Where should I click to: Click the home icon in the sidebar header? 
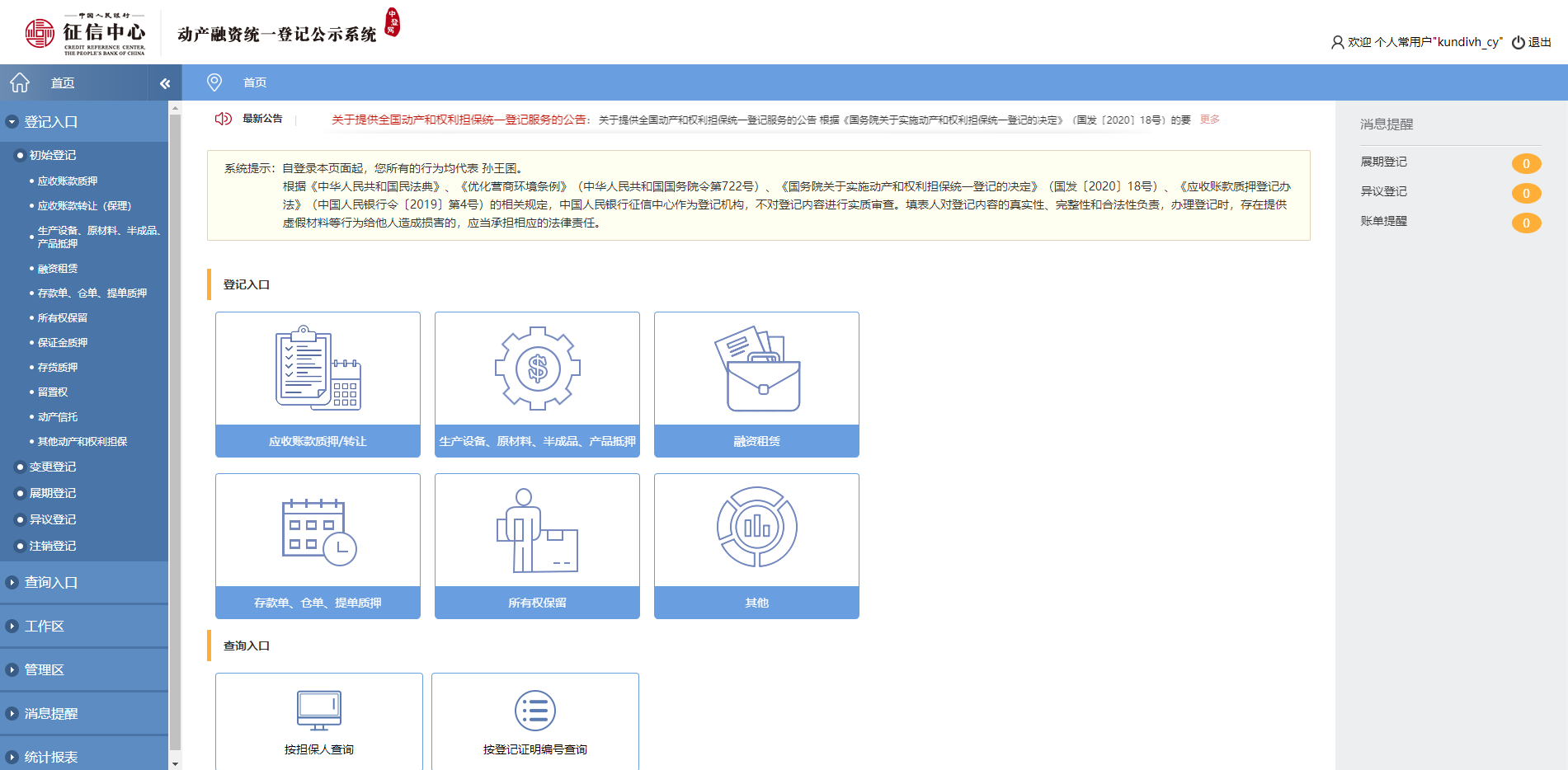click(20, 82)
